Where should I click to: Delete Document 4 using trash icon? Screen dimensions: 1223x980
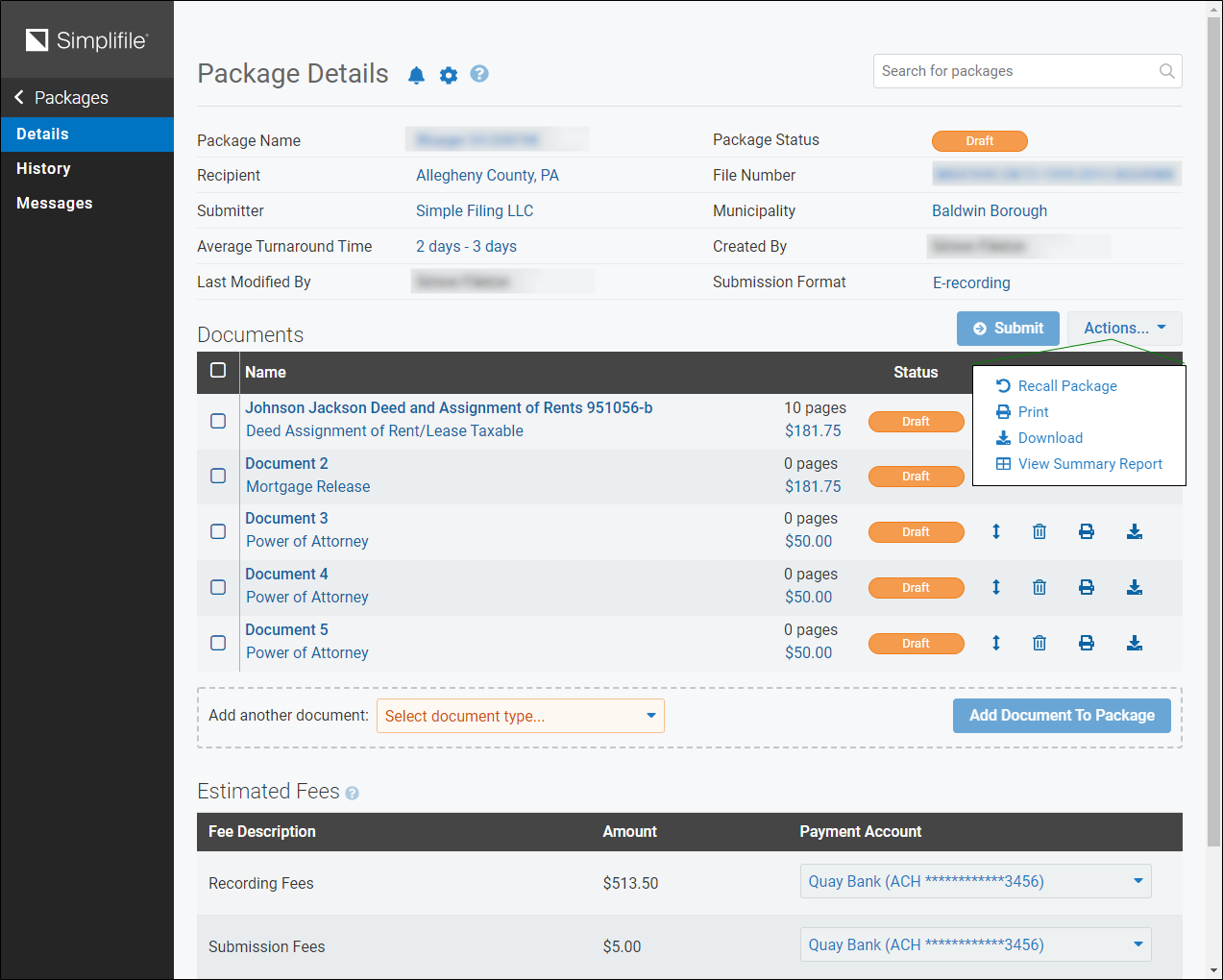(1040, 587)
